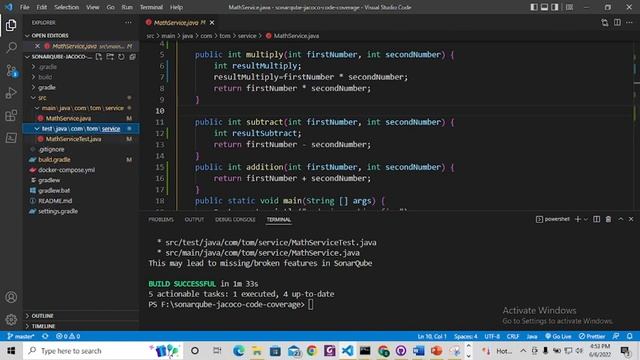Screen dimensions: 640x360
Task: Collapse all folders in explorer
Action: [x=133, y=57]
